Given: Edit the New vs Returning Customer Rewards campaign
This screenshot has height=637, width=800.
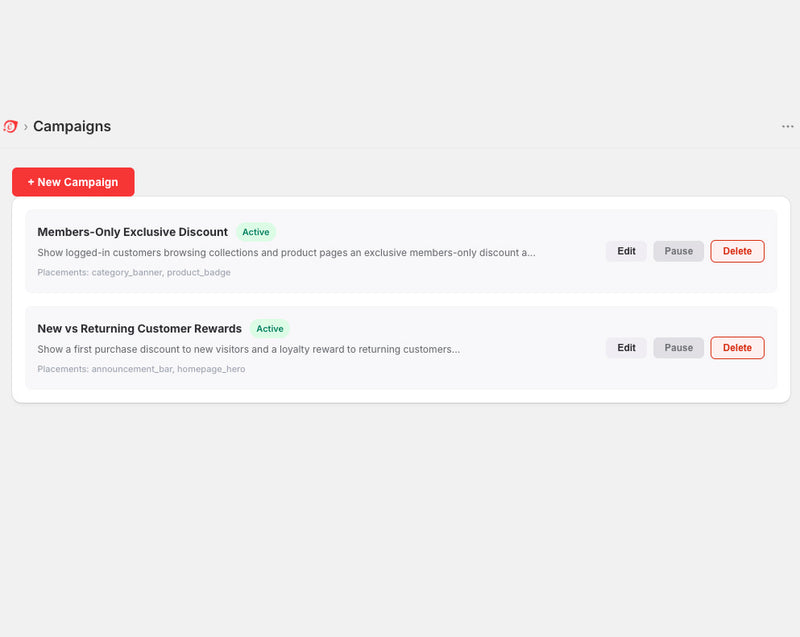Looking at the screenshot, I should pyautogui.click(x=626, y=348).
